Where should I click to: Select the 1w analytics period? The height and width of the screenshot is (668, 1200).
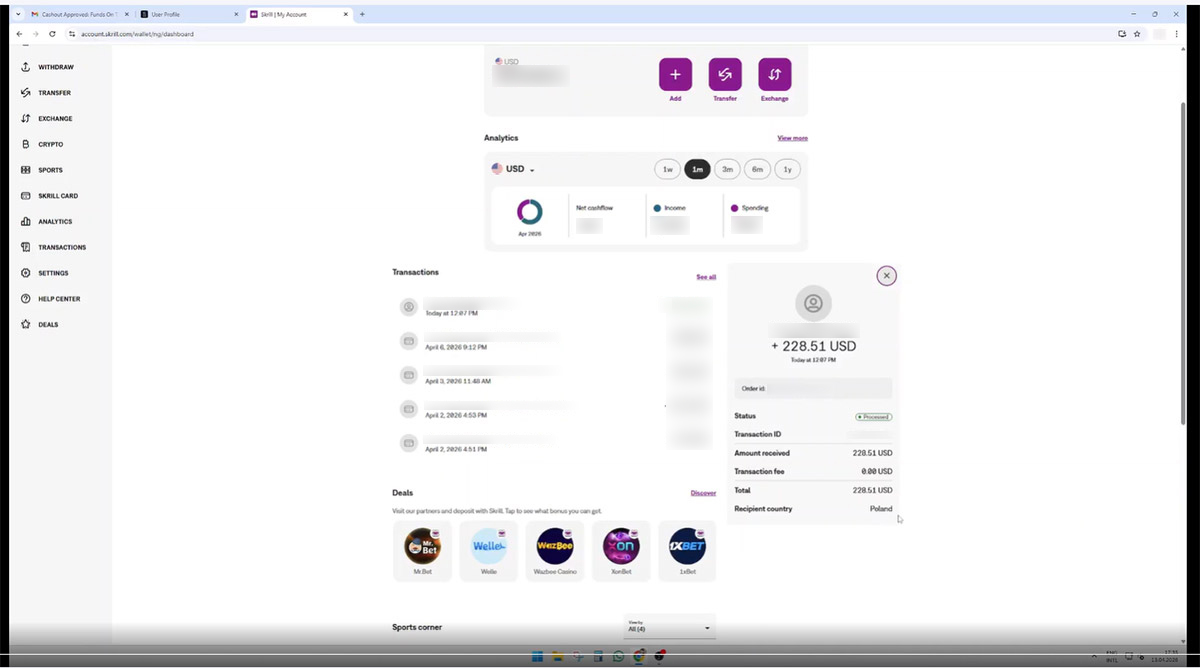tap(667, 169)
